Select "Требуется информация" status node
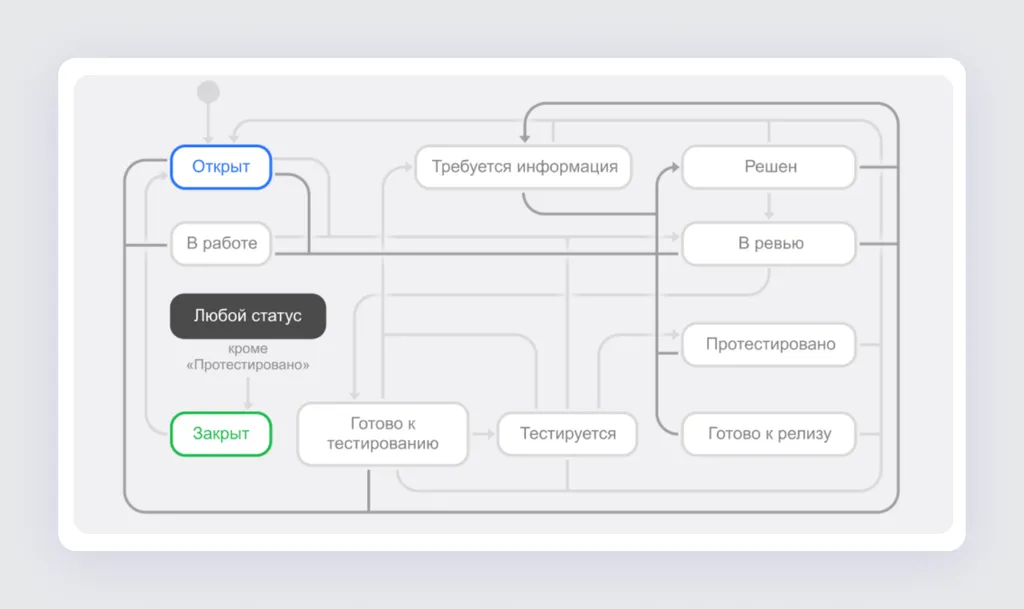Viewport: 1024px width, 609px height. pos(524,167)
